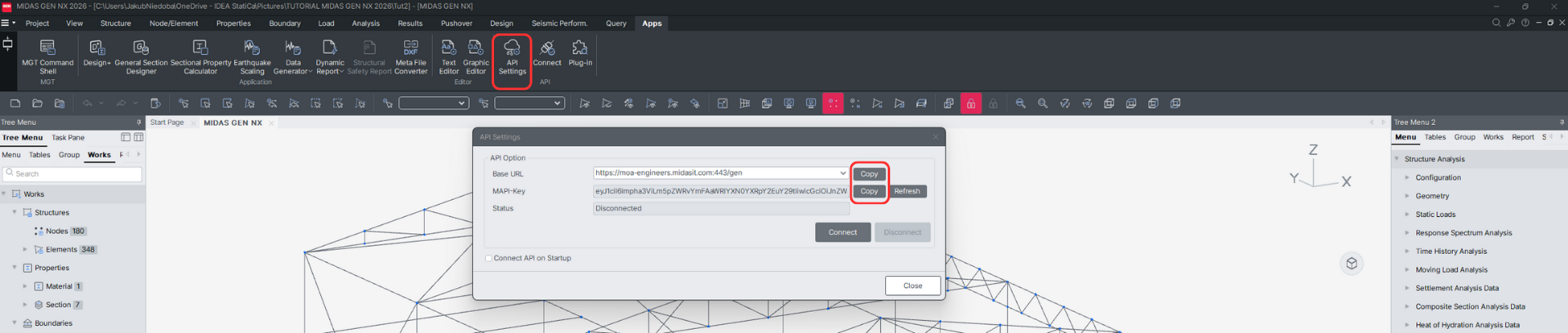Switch to the Results ribbon tab
The image size is (1568, 333).
tap(410, 24)
